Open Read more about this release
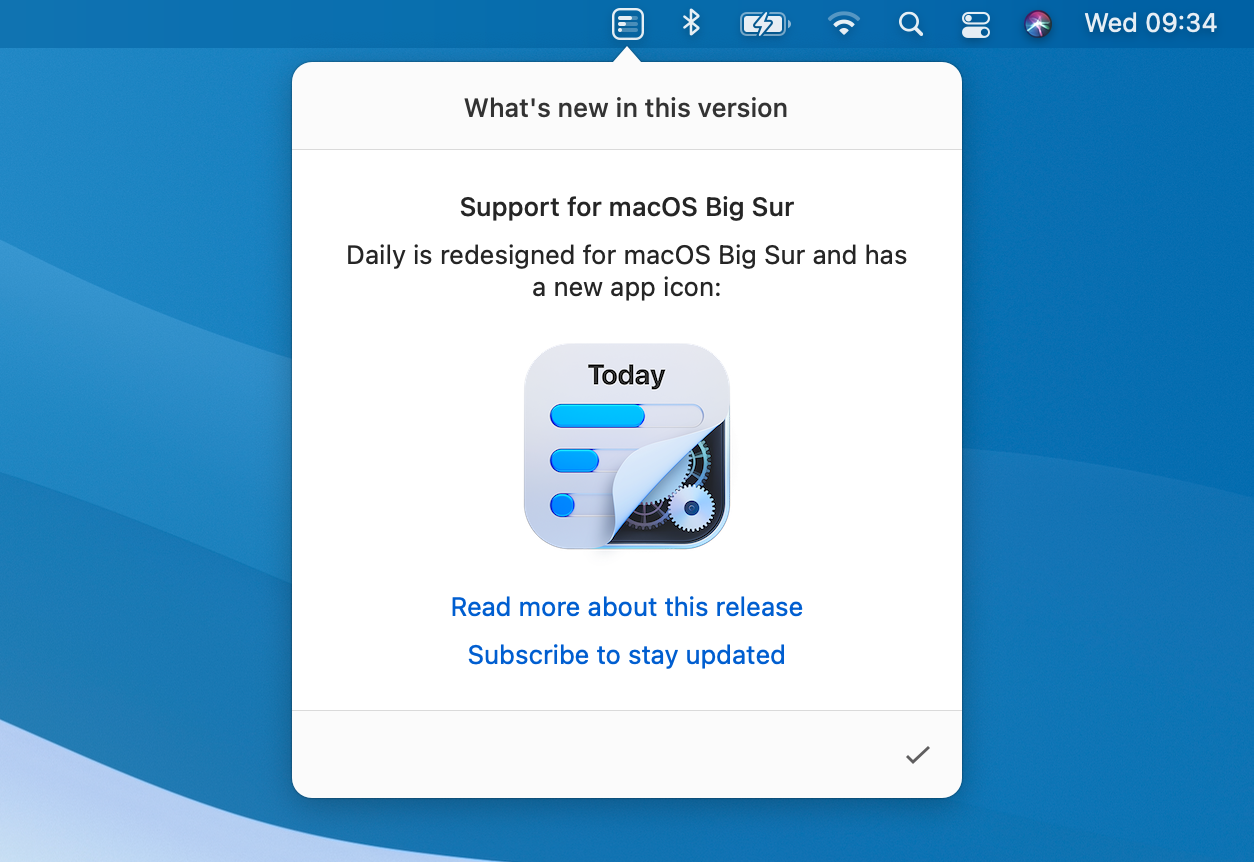 click(x=627, y=607)
